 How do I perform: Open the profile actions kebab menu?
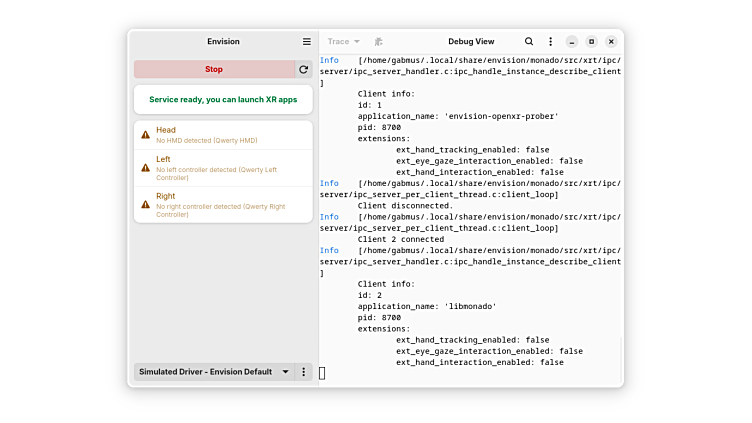[304, 372]
